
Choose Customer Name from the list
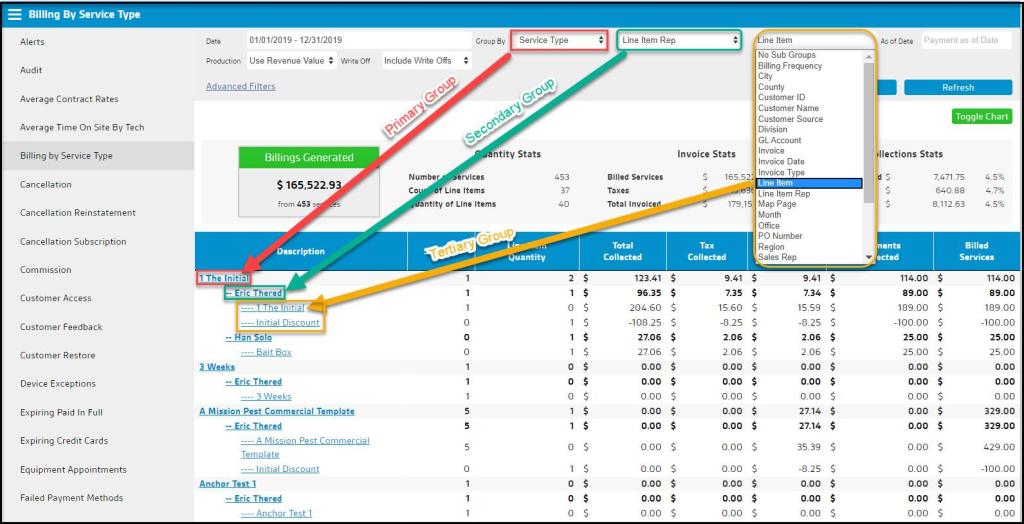788,108
